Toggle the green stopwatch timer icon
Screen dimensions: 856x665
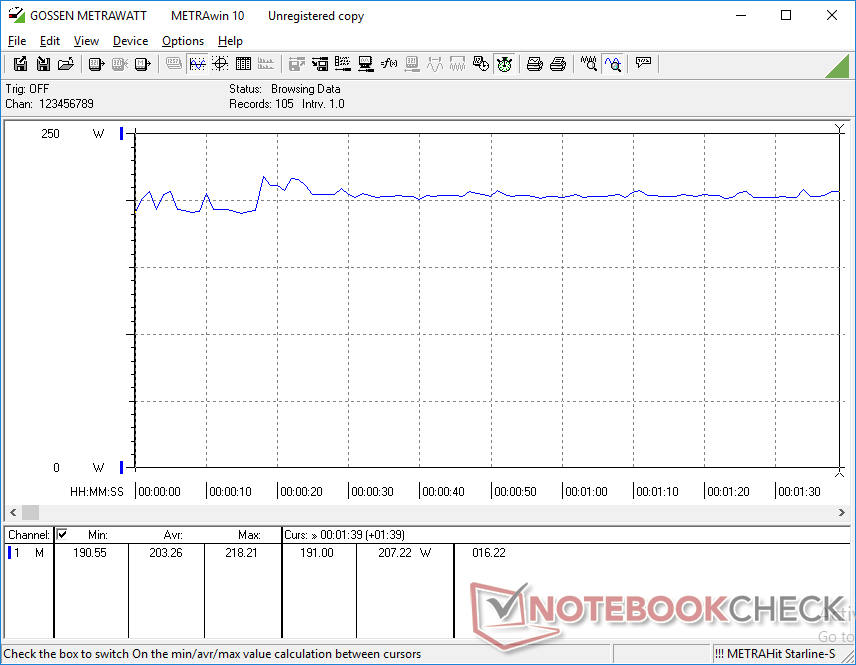504,64
